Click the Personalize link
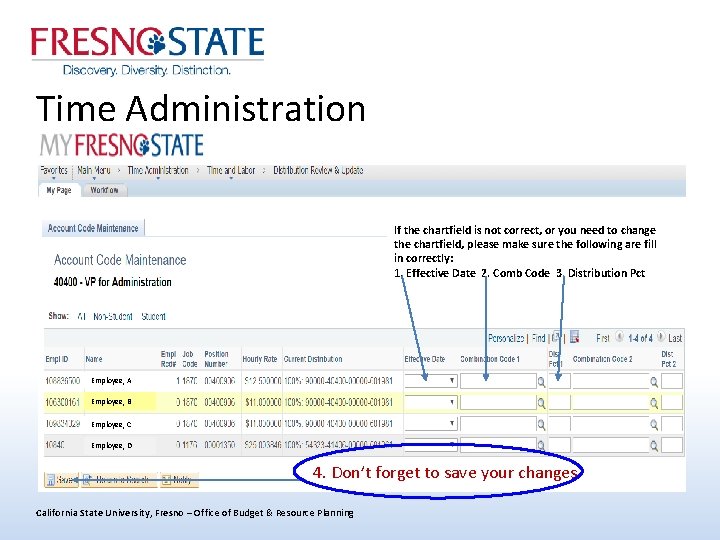Image resolution: width=720 pixels, height=540 pixels. (x=506, y=338)
